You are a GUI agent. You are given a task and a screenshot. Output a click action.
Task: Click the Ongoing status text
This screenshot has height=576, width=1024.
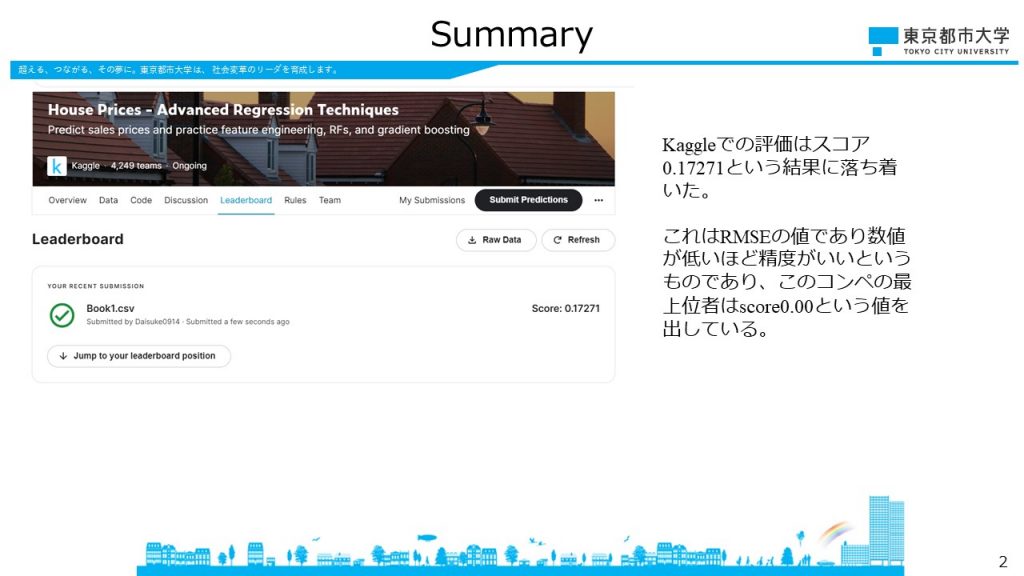[x=189, y=166]
